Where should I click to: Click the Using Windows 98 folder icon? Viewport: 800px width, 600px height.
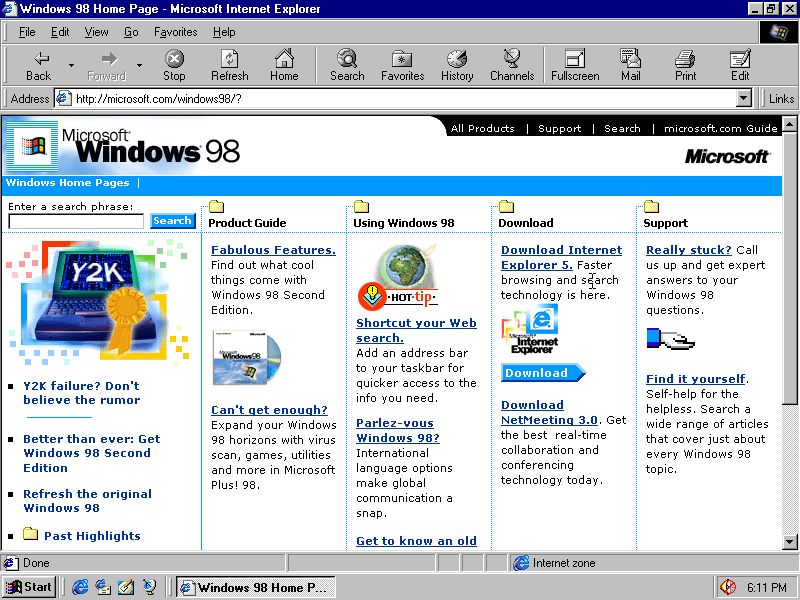tap(361, 207)
